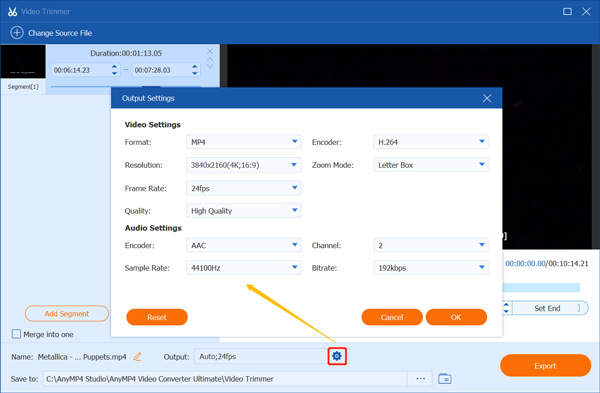Viewport: 600px width, 393px height.
Task: Click the stepper beside Set End
Action: click(506, 308)
